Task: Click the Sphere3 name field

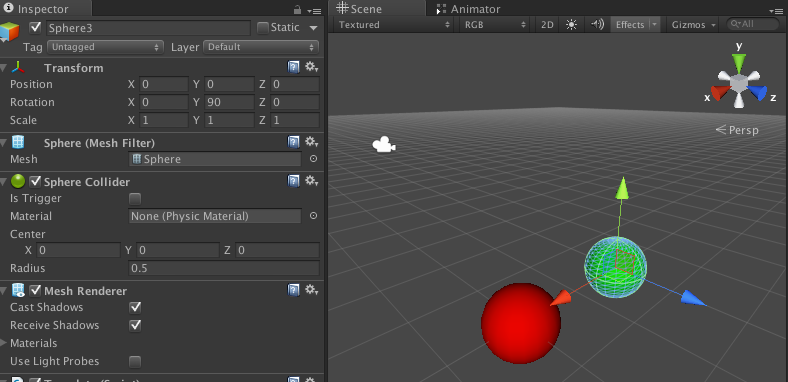Action: 148,28
